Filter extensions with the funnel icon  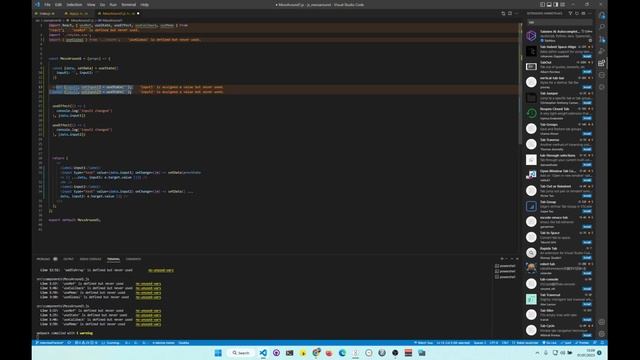click(x=570, y=13)
